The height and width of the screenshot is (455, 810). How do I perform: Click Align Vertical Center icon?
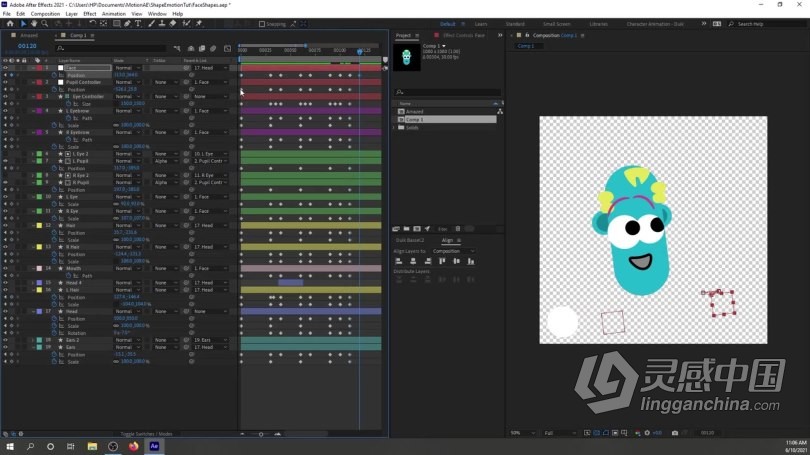pos(456,261)
